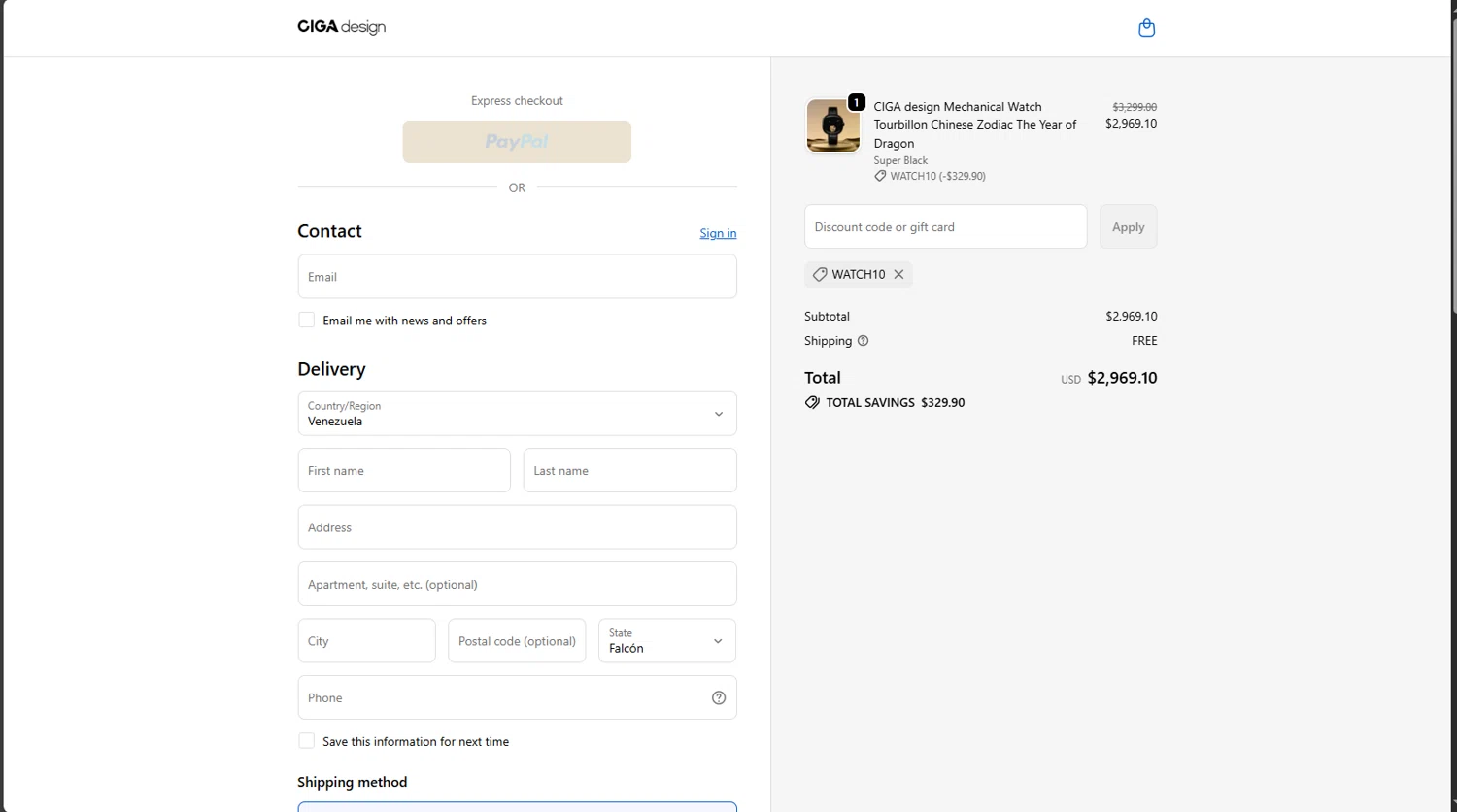Click the shipping info question mark icon
The width and height of the screenshot is (1457, 812).
pos(863,341)
